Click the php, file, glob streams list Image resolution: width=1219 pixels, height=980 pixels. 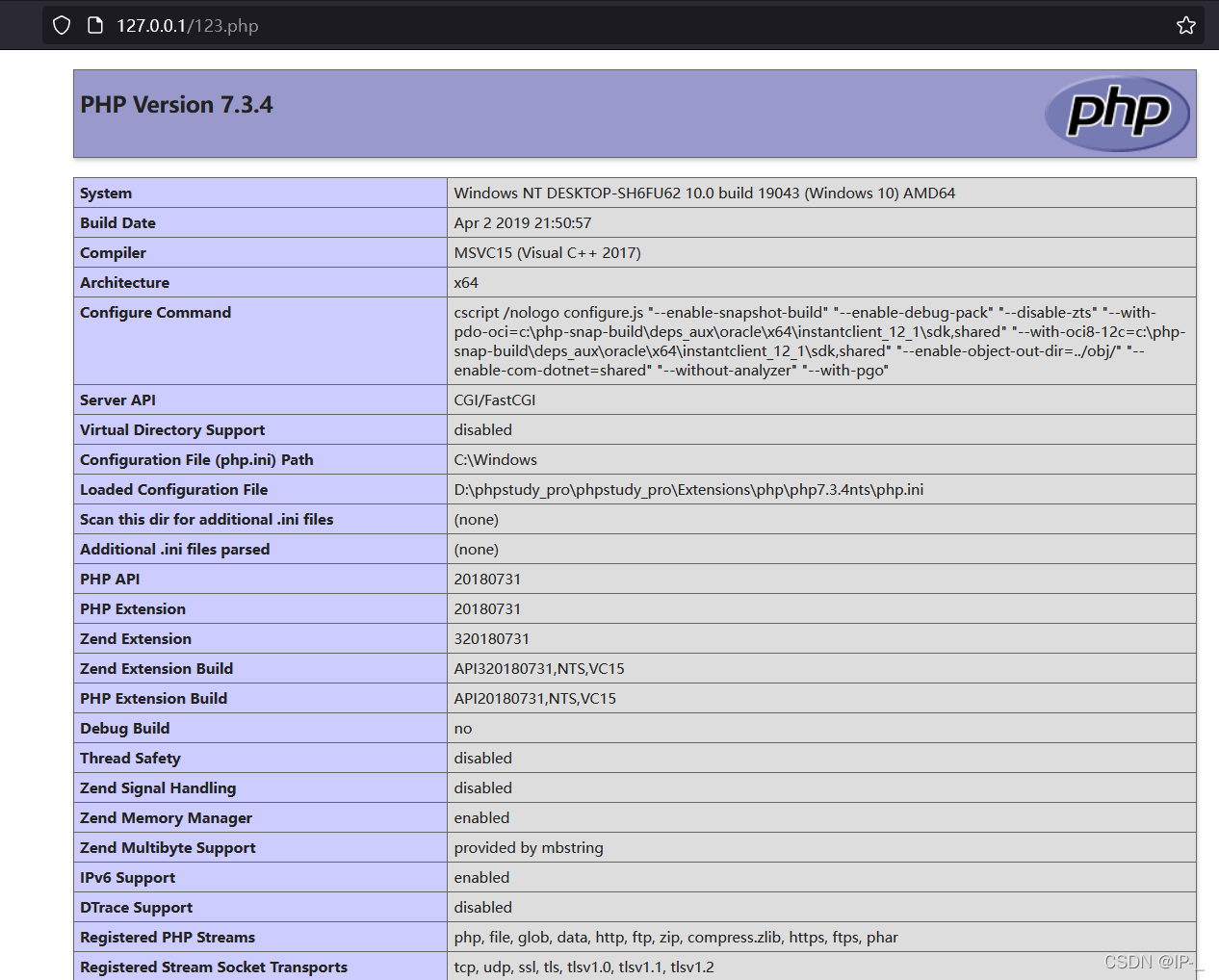676,938
